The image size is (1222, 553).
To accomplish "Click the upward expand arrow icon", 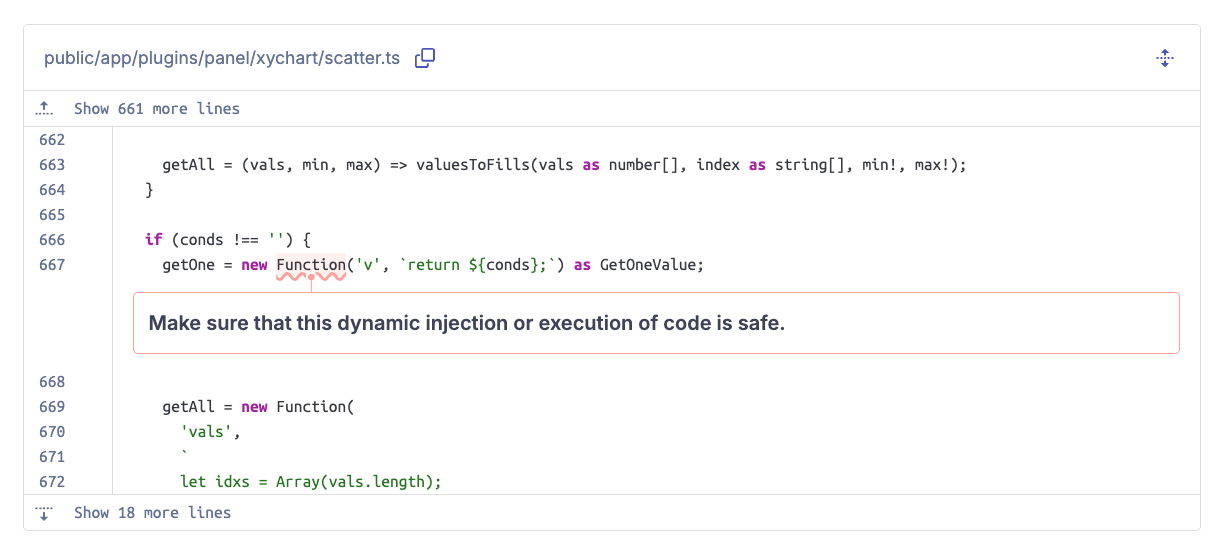I will coord(44,108).
